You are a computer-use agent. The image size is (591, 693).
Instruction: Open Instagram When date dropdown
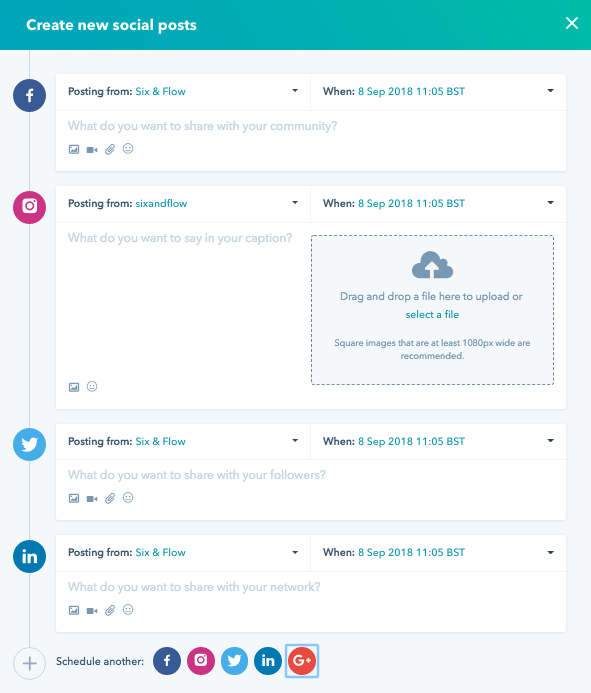click(438, 203)
